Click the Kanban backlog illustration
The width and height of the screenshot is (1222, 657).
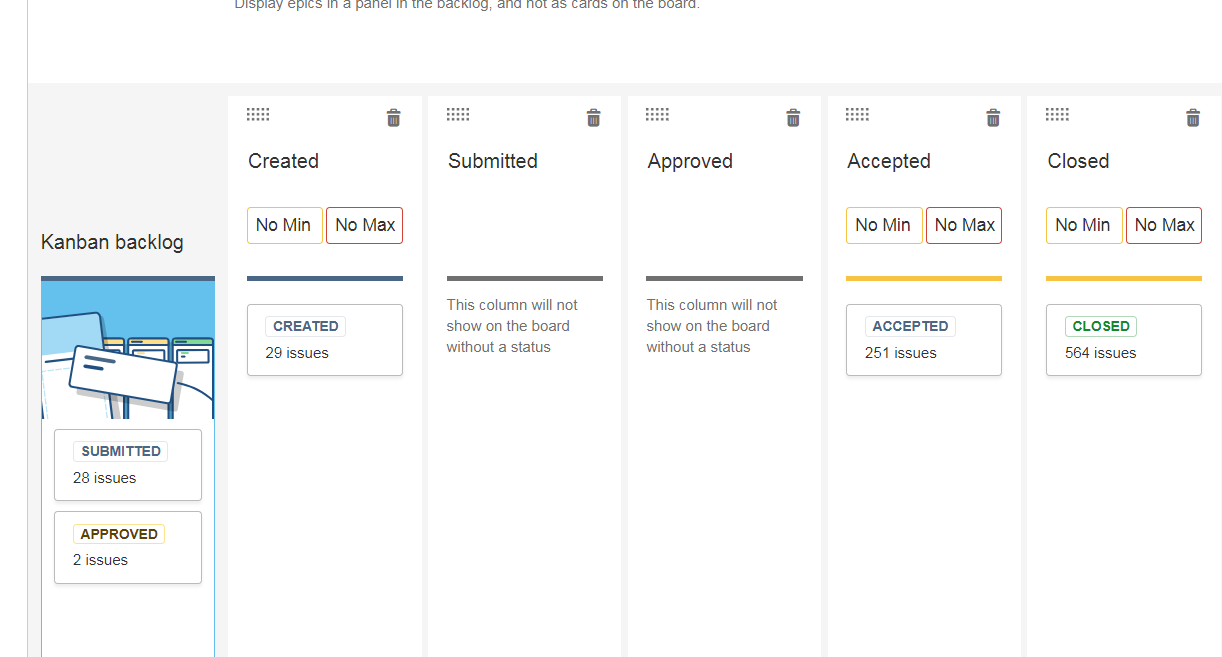tap(128, 350)
